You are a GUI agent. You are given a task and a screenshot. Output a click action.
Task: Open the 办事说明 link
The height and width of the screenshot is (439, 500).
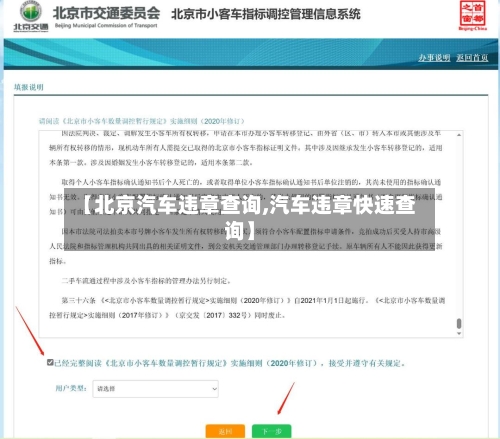(434, 58)
